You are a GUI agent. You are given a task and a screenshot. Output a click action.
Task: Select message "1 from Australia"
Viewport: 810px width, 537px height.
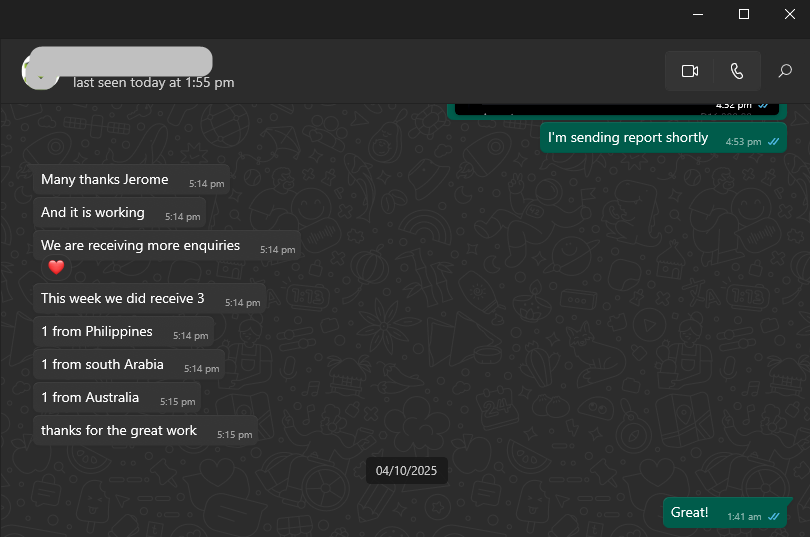(x=117, y=398)
